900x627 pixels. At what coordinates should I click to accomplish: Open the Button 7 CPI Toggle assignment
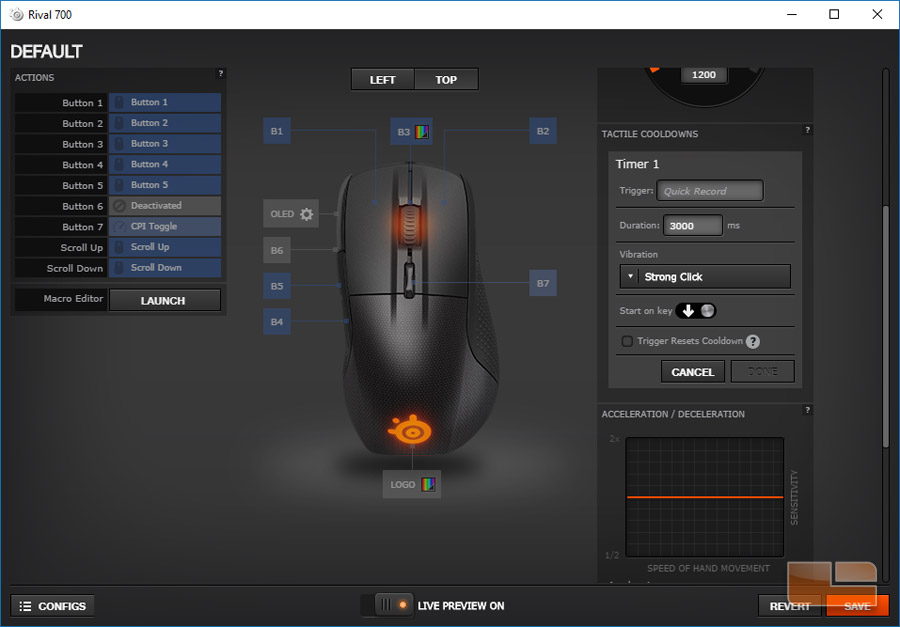(x=165, y=226)
